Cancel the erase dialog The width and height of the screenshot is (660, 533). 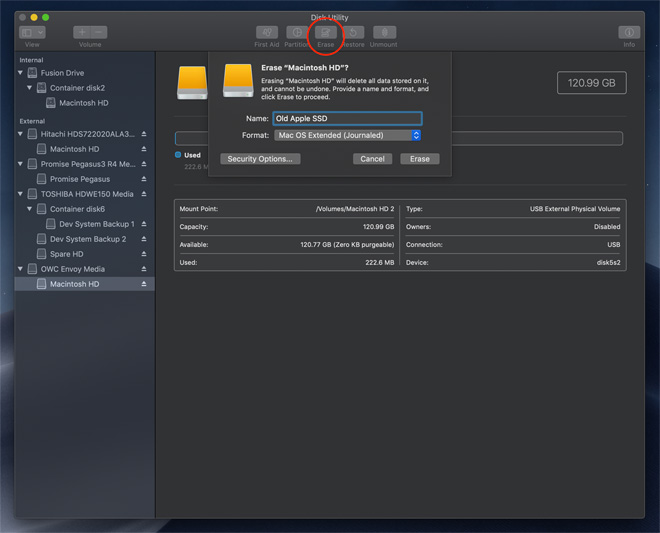click(372, 159)
